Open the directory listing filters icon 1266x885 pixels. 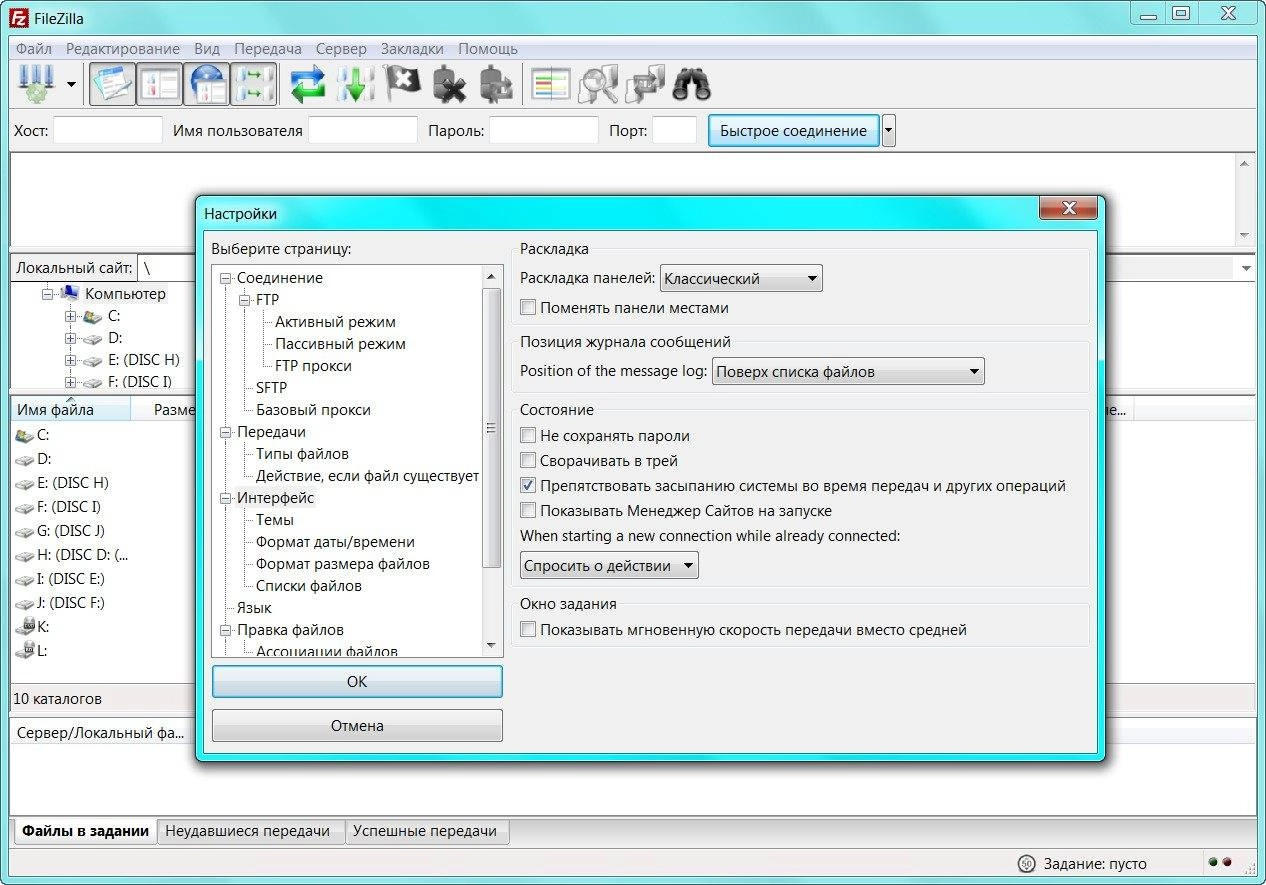pos(550,84)
